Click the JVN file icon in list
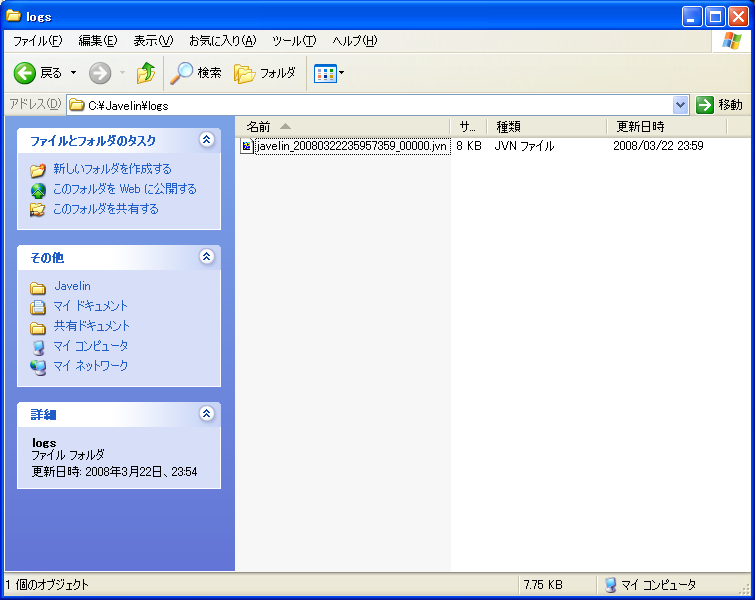 tap(247, 146)
